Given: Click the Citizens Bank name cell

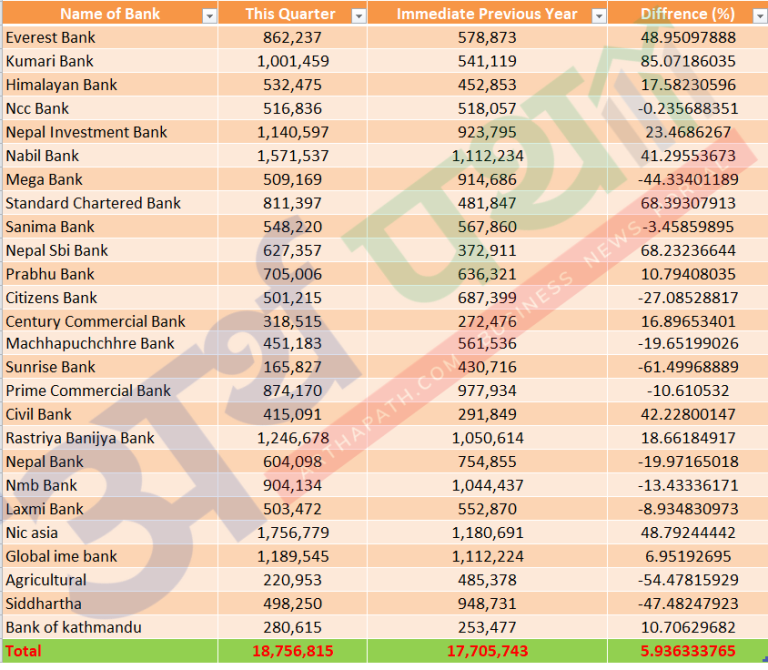Looking at the screenshot, I should pos(110,298).
